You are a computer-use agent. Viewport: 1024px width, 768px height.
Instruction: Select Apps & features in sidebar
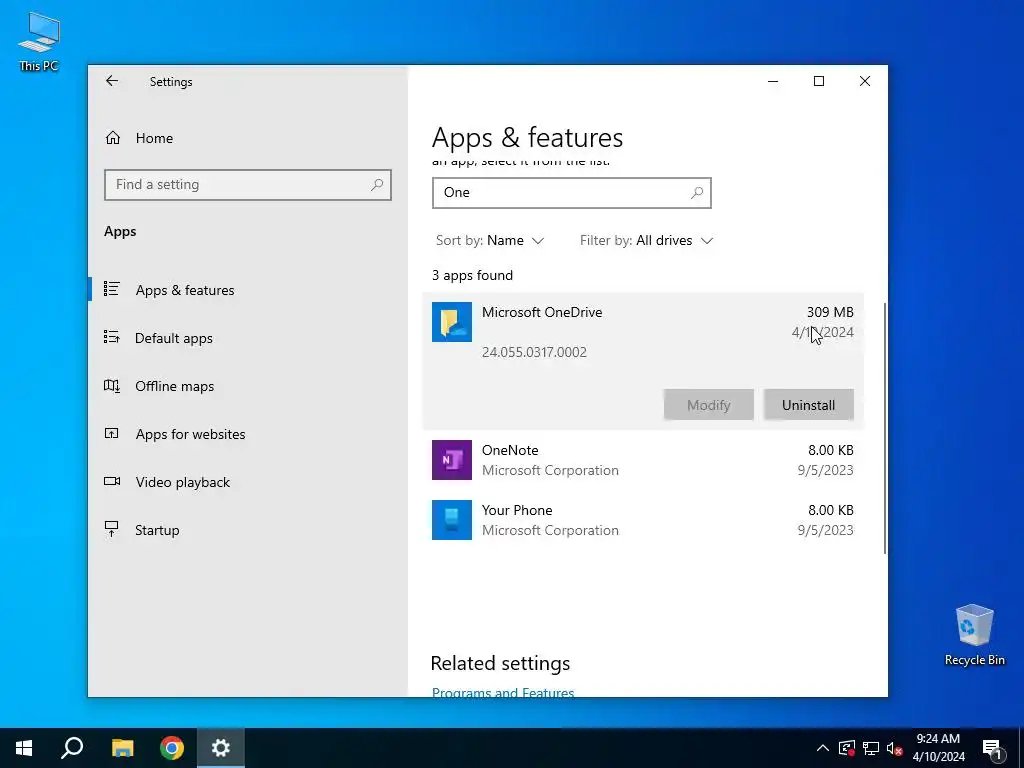pyautogui.click(x=185, y=290)
